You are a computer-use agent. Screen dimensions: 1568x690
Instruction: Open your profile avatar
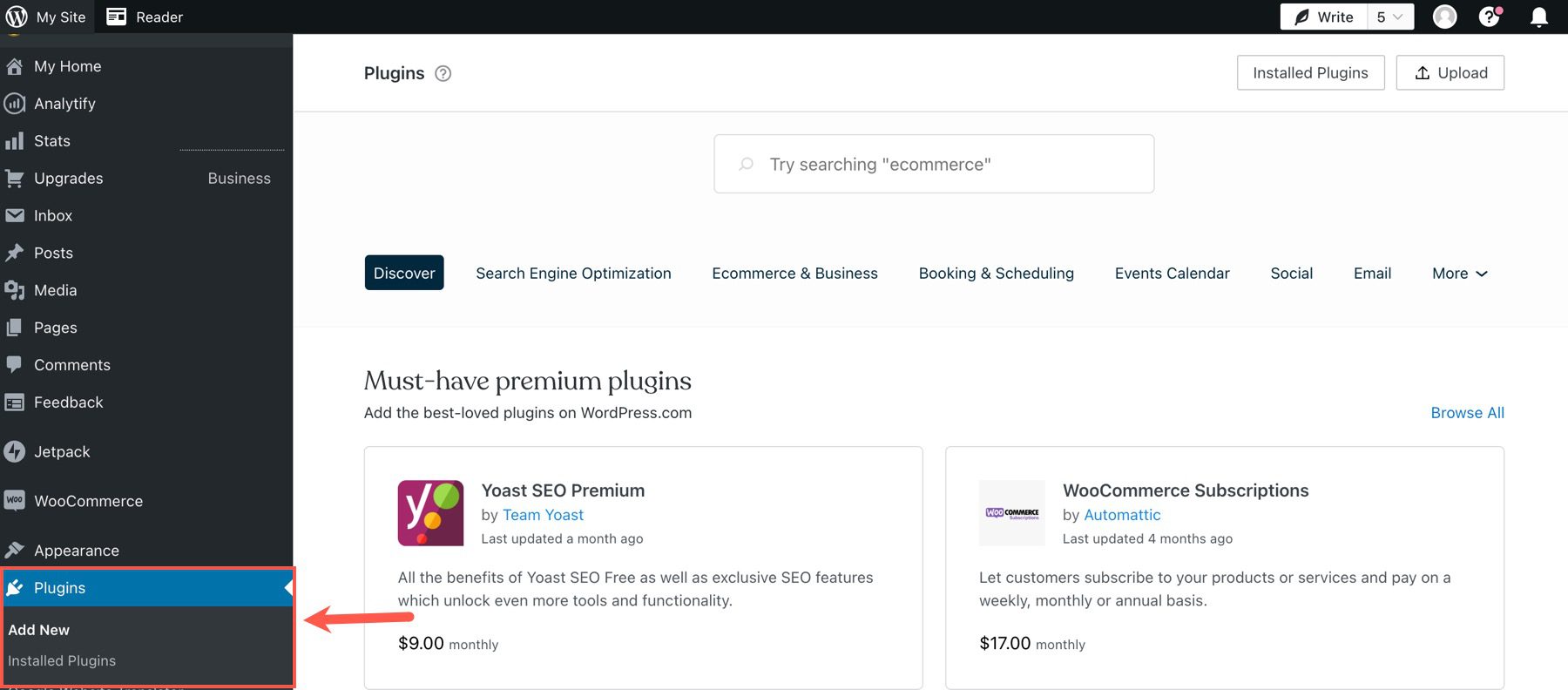click(1444, 16)
